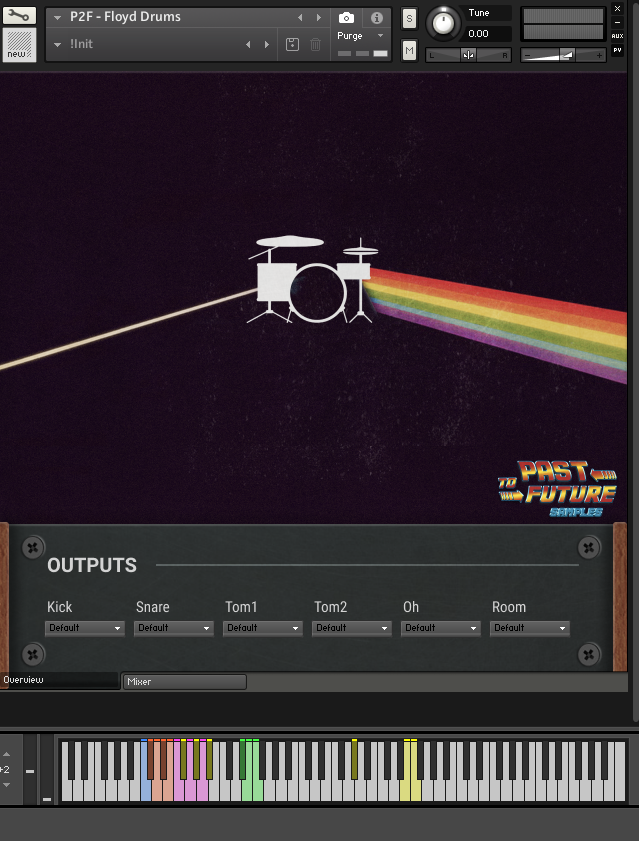Open Room output dropdown
This screenshot has height=841, width=639.
[x=530, y=628]
